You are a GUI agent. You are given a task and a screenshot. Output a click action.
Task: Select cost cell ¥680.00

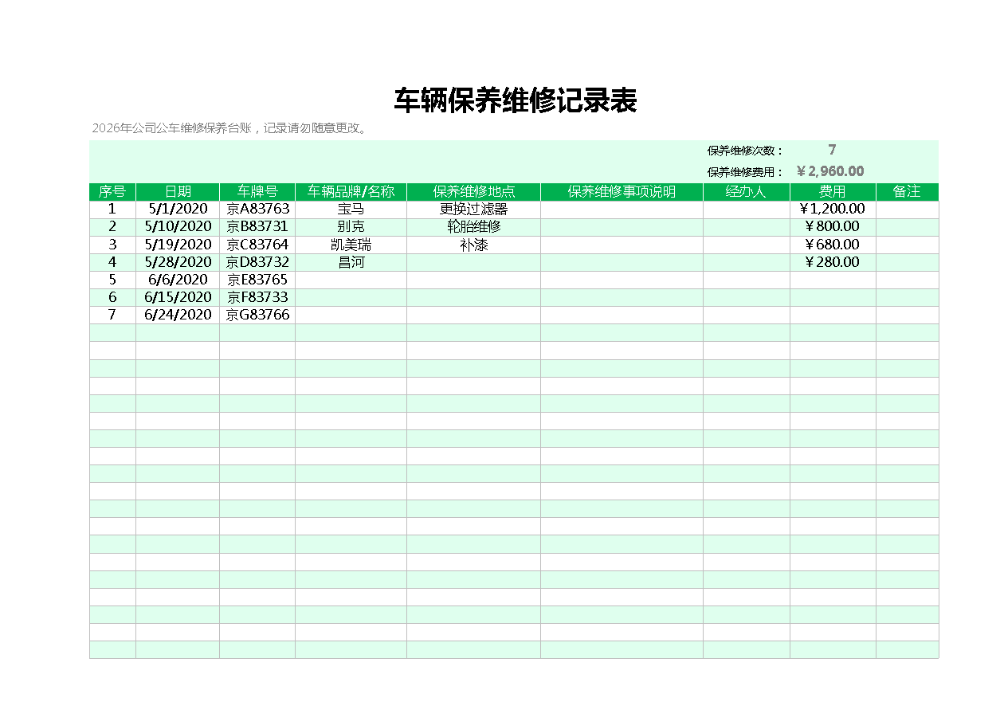832,245
